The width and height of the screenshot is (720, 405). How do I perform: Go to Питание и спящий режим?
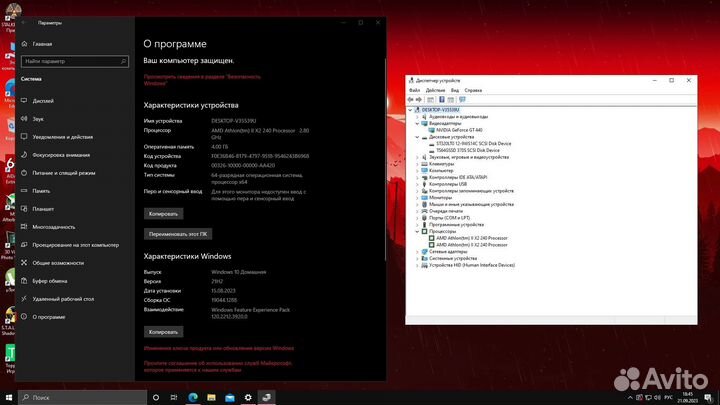64,173
